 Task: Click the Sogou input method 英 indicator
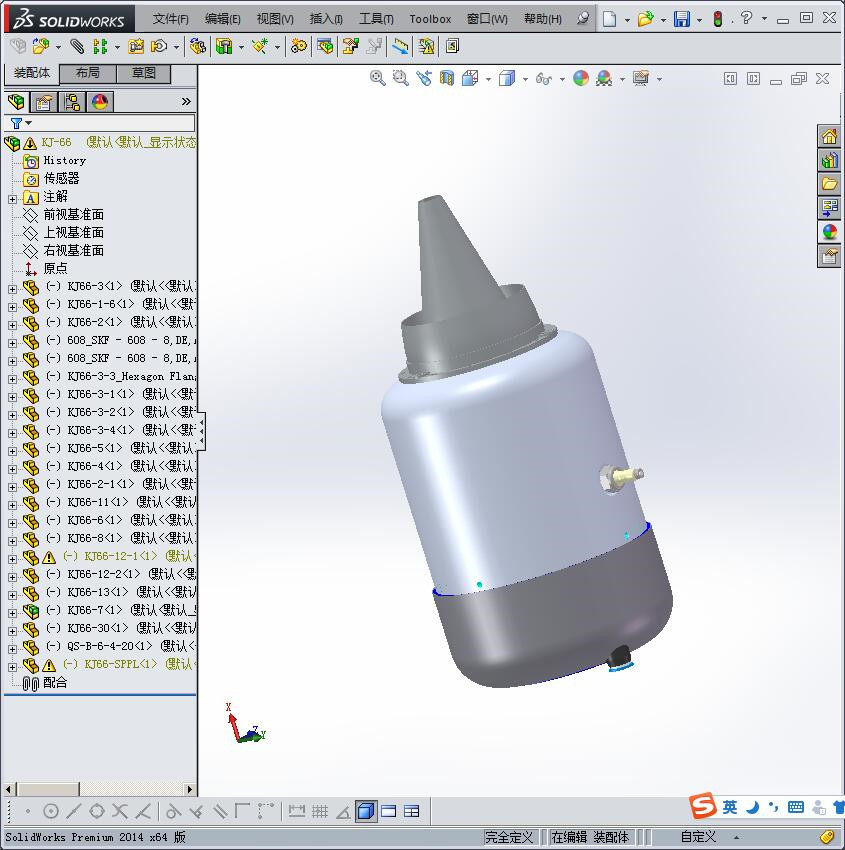tap(730, 807)
